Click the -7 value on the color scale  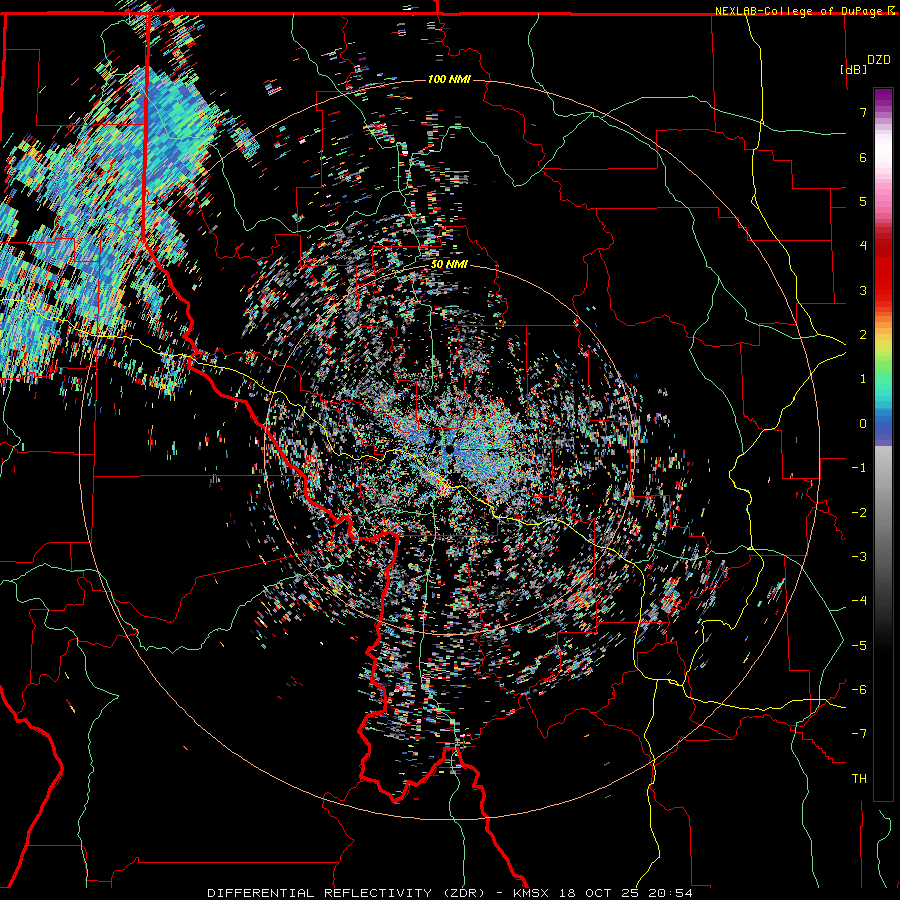(859, 734)
